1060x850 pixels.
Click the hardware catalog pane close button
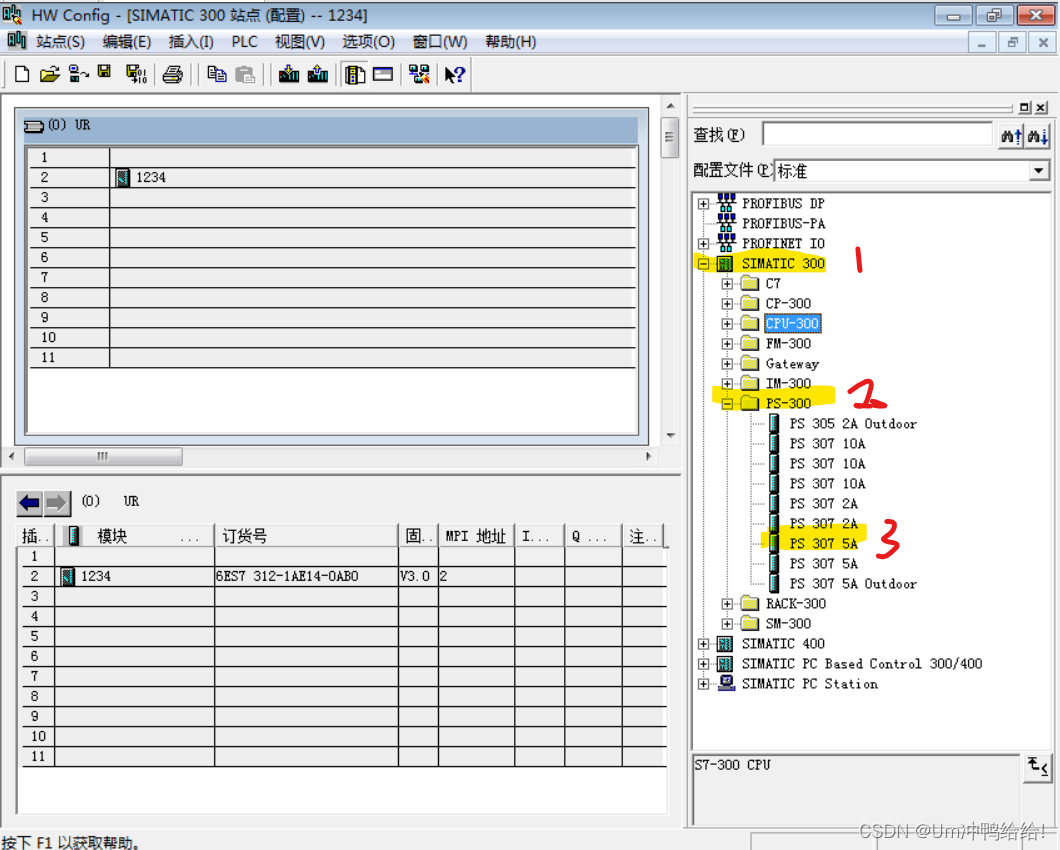1041,107
